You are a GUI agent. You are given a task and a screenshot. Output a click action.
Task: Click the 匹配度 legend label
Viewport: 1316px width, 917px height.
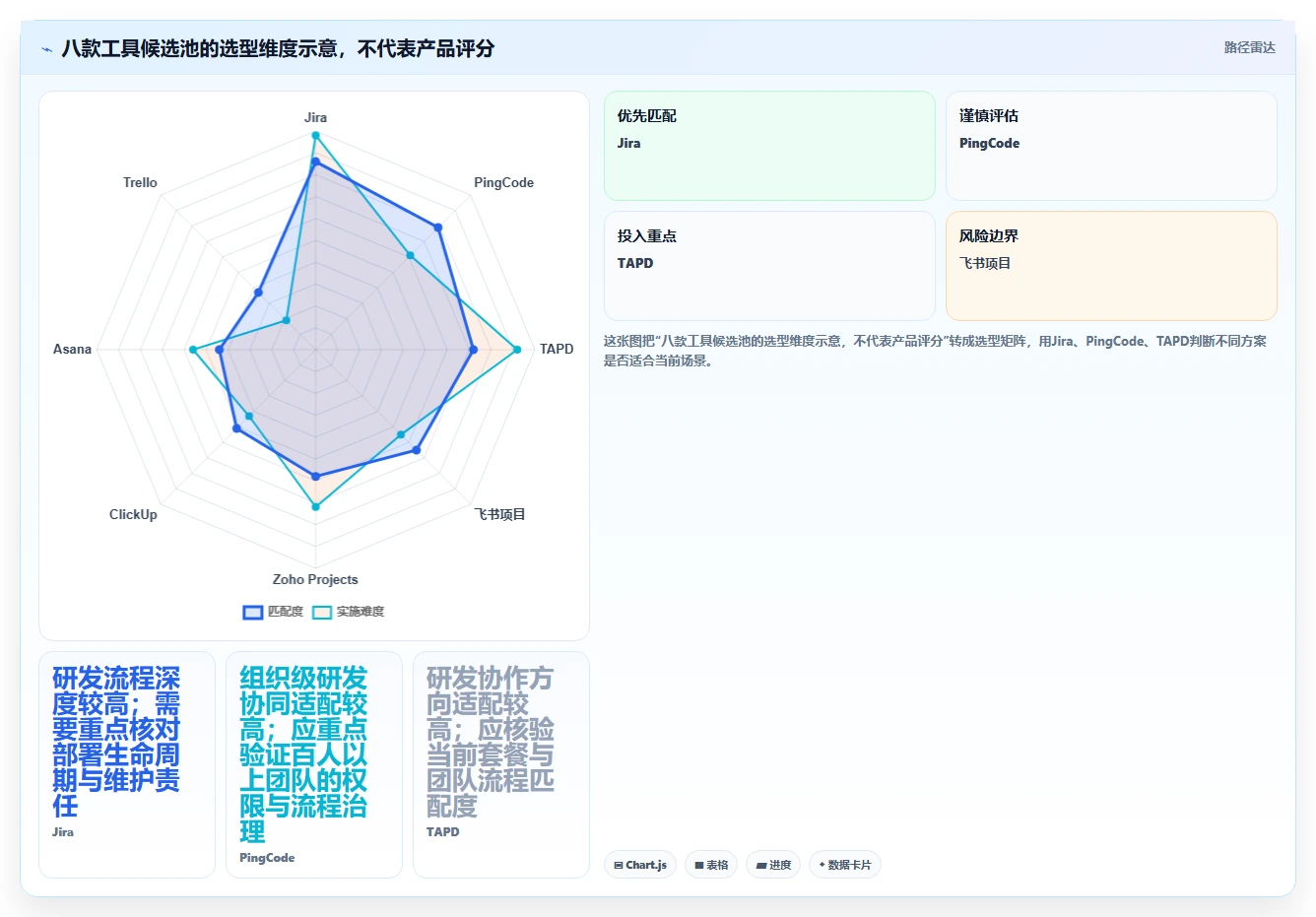(286, 612)
